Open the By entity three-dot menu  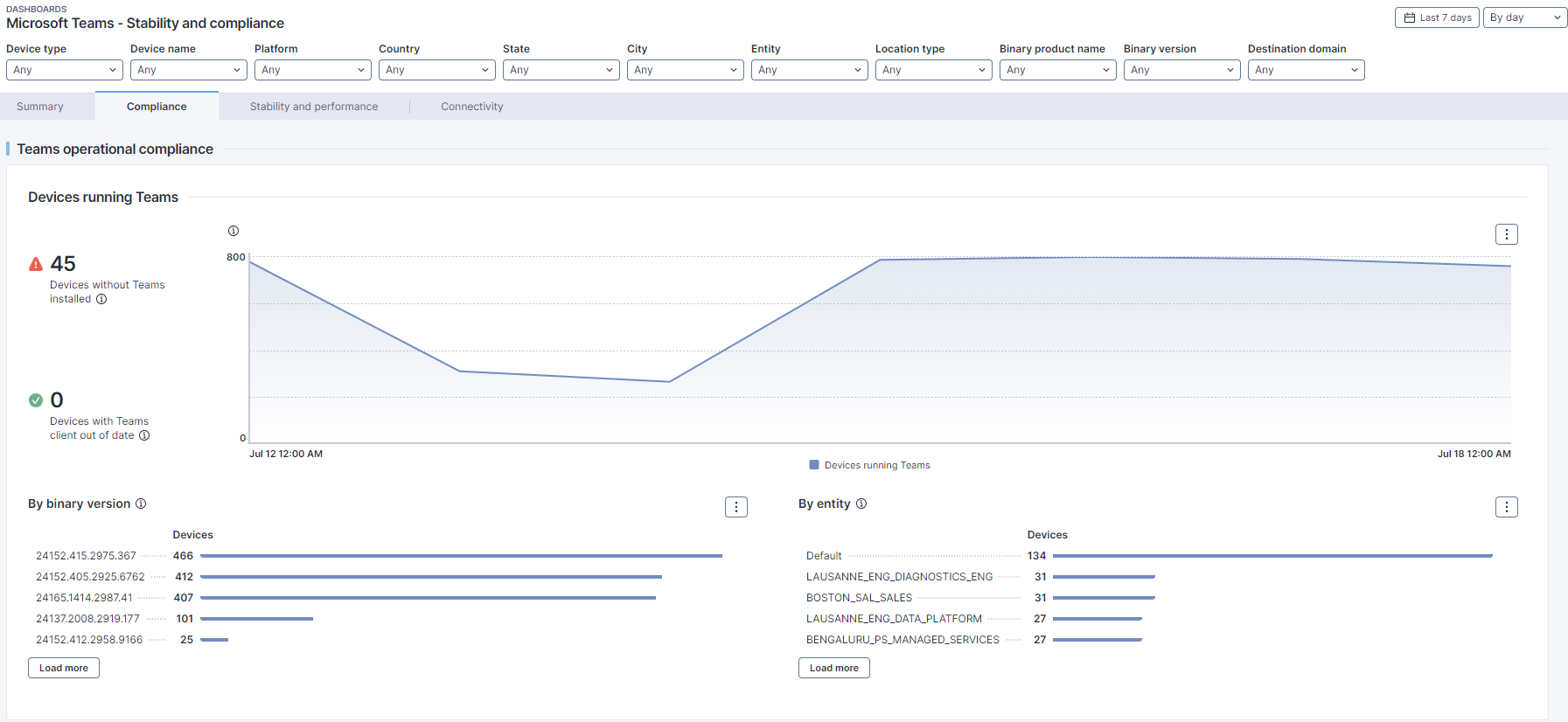(x=1506, y=507)
